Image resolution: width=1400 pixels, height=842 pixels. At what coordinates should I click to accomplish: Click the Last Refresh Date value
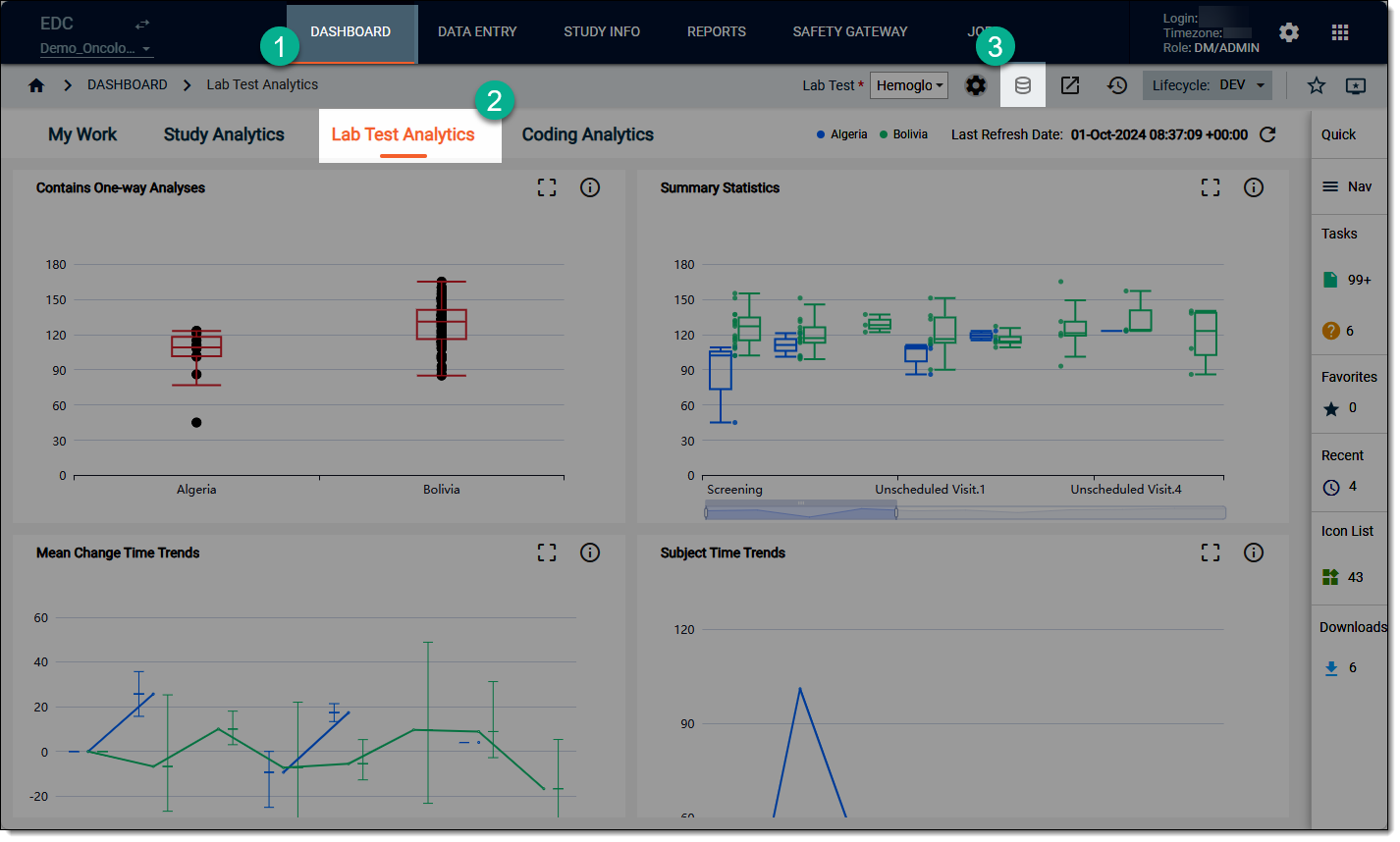click(x=1159, y=134)
